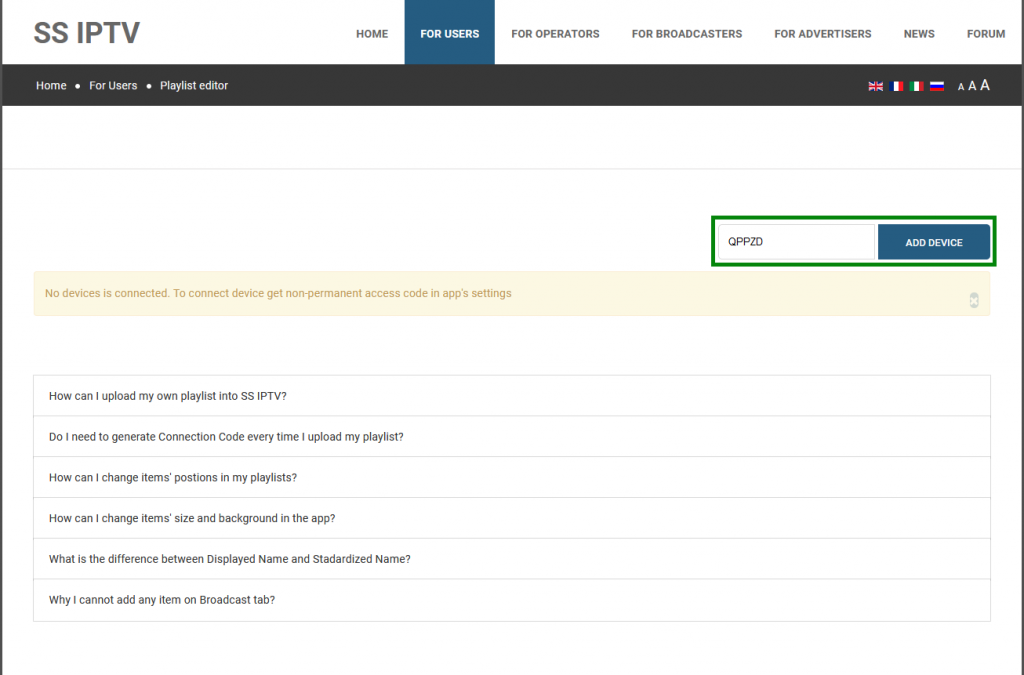Click the Home breadcrumb link

[51, 86]
